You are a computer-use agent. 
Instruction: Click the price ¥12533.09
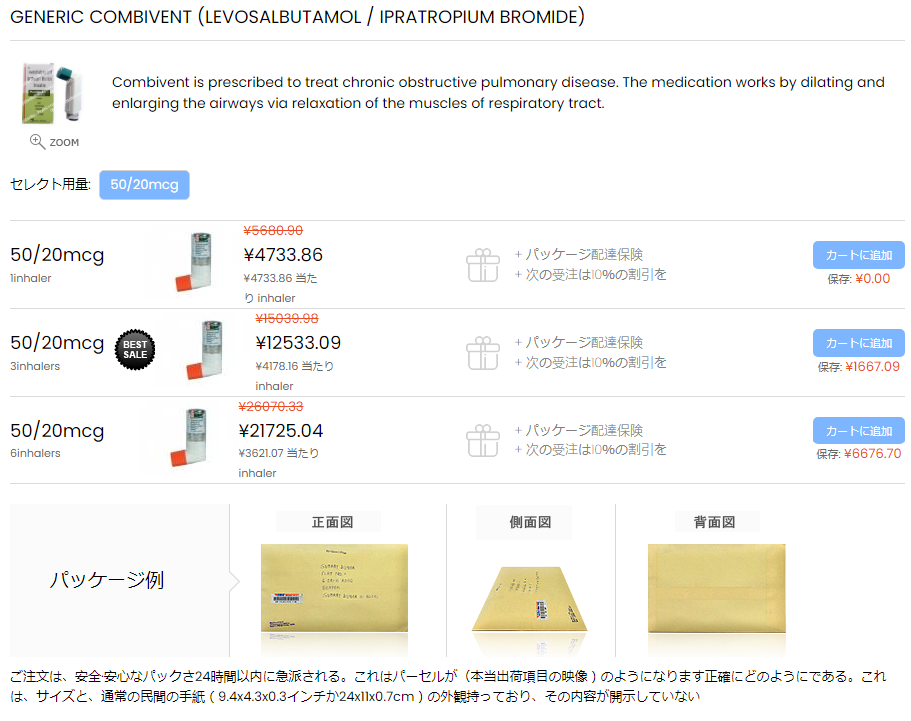tap(298, 343)
